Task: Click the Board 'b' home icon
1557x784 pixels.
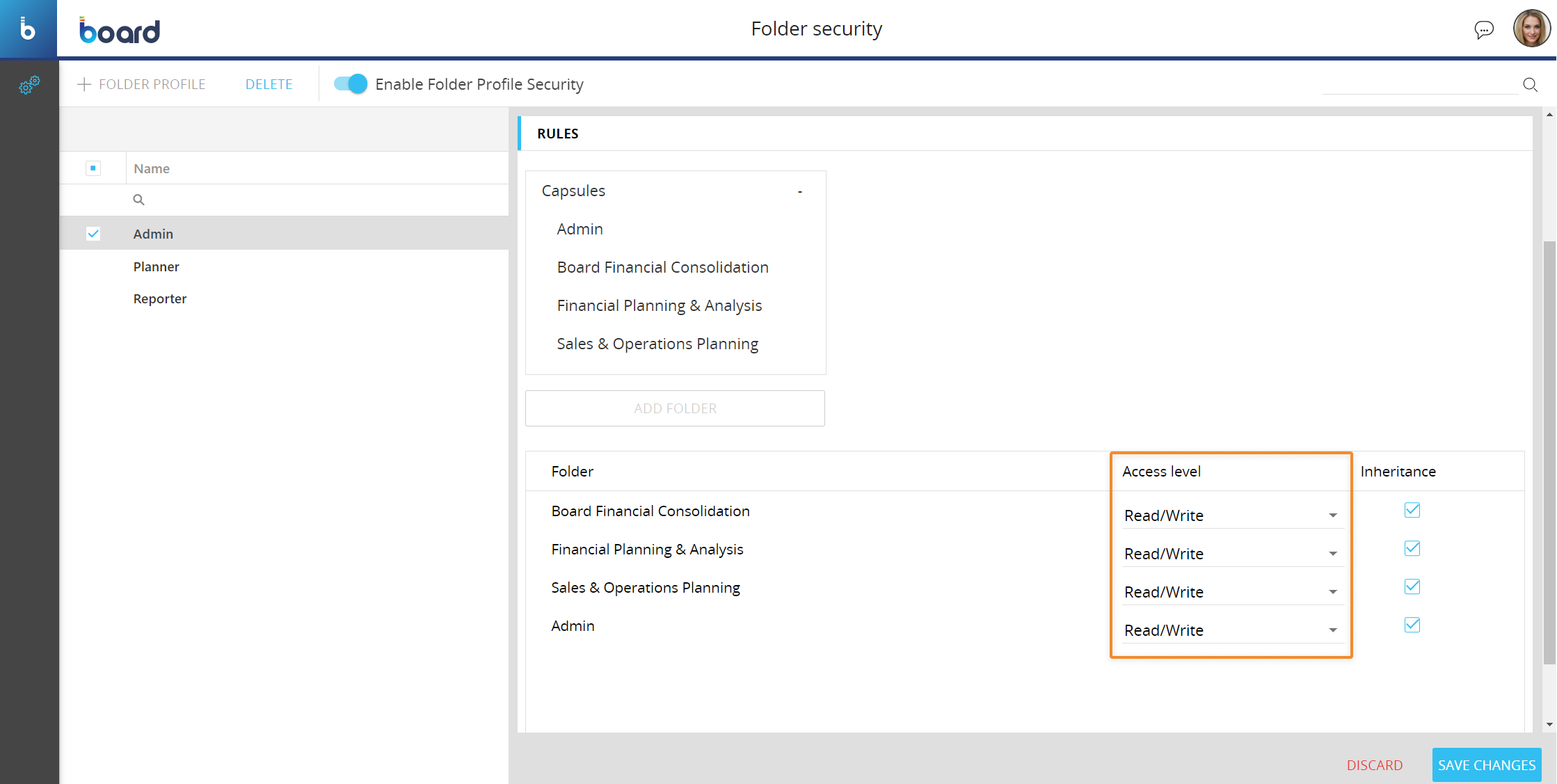Action: (x=28, y=29)
